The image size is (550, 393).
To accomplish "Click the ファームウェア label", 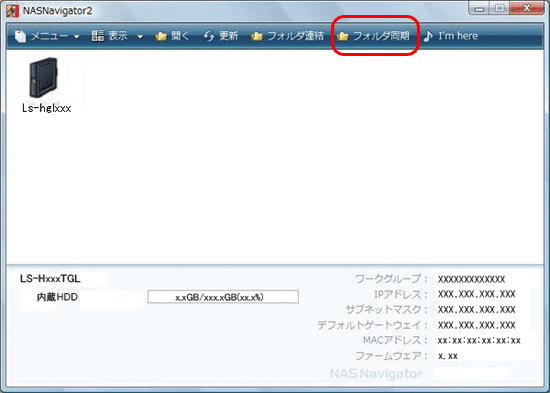I will click(x=391, y=356).
